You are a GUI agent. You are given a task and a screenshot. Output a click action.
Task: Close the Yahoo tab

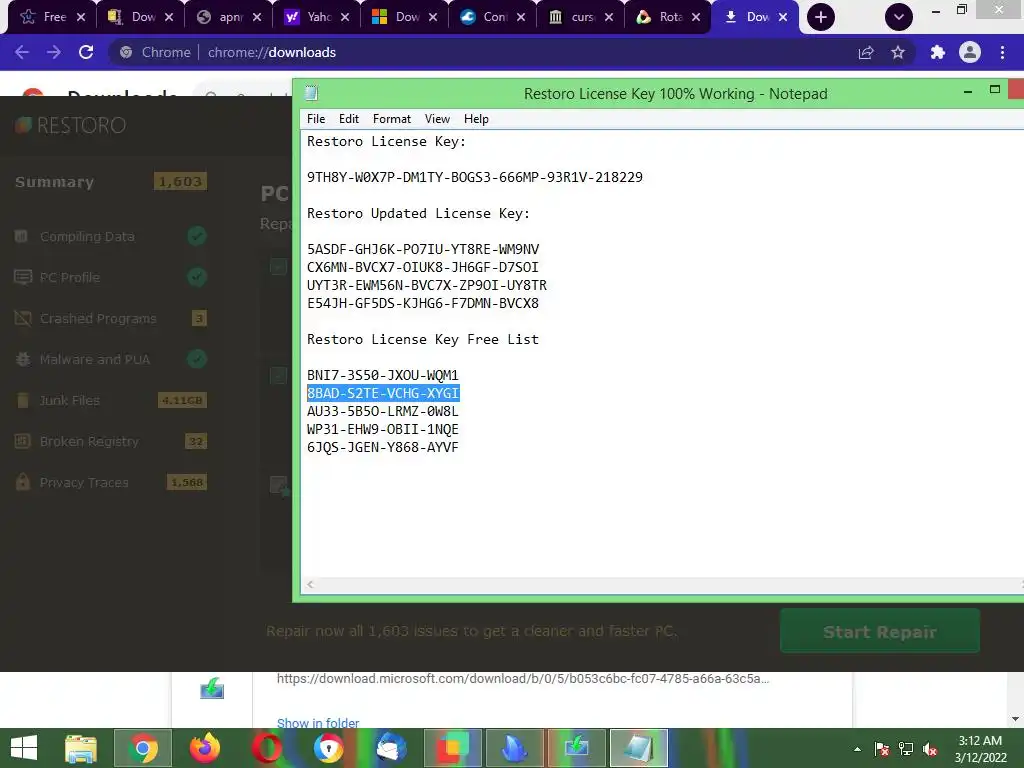(345, 17)
